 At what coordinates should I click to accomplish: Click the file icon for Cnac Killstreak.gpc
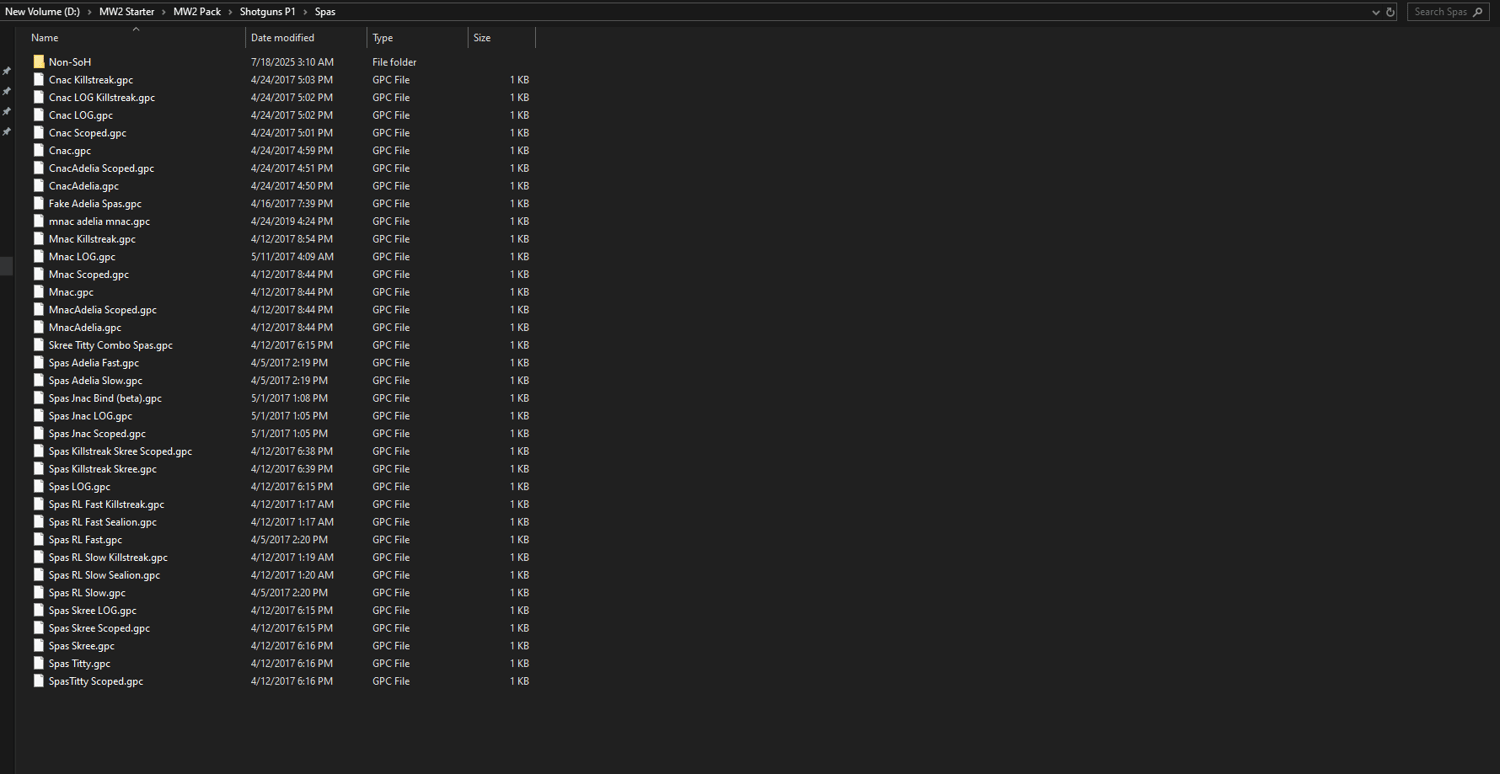click(39, 80)
